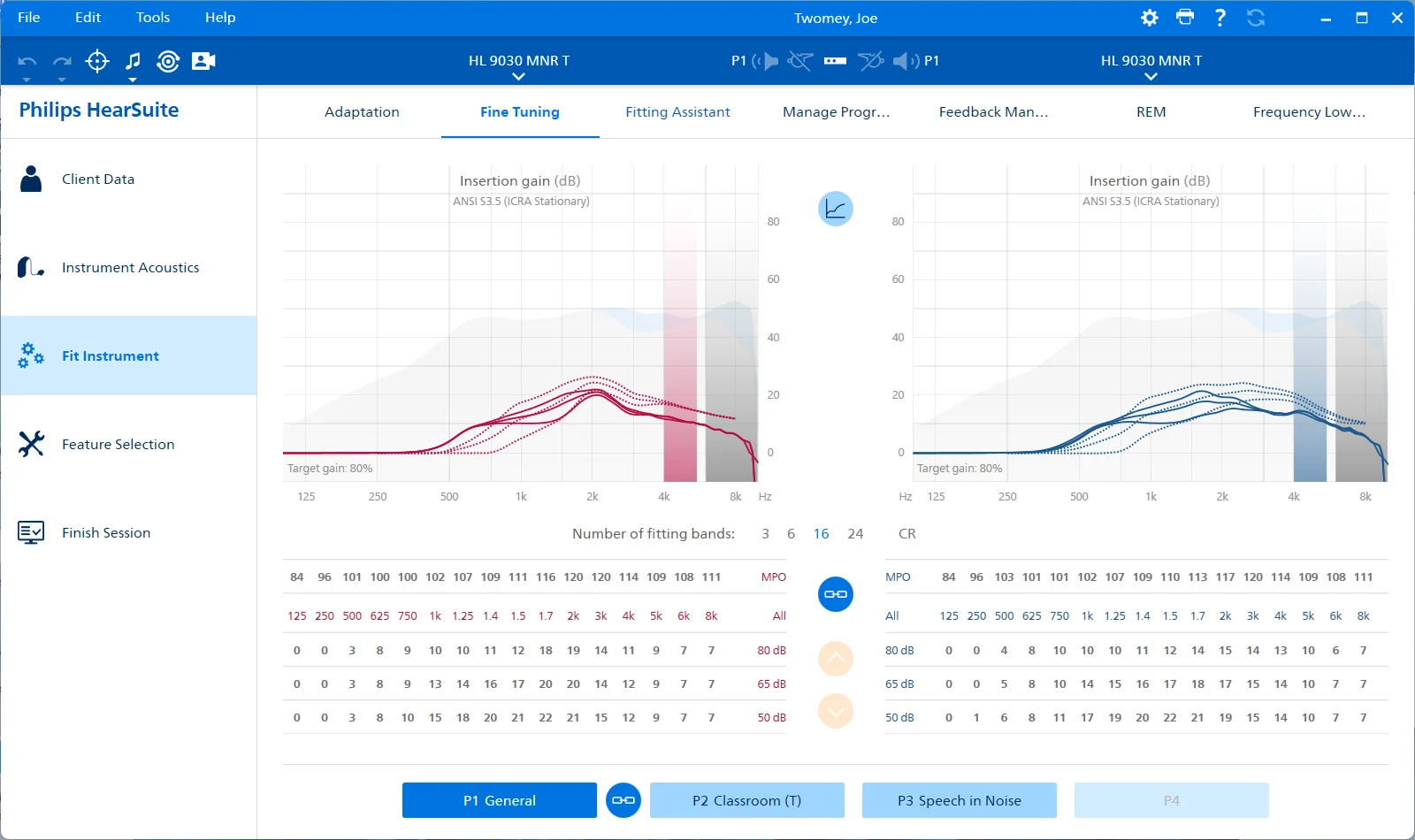Open help question mark icon
This screenshot has height=840, width=1415.
pyautogui.click(x=1220, y=18)
